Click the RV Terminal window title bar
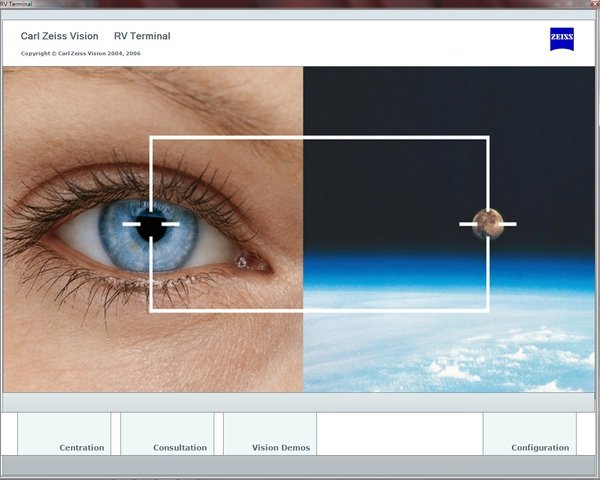600x480 pixels. tap(298, 4)
